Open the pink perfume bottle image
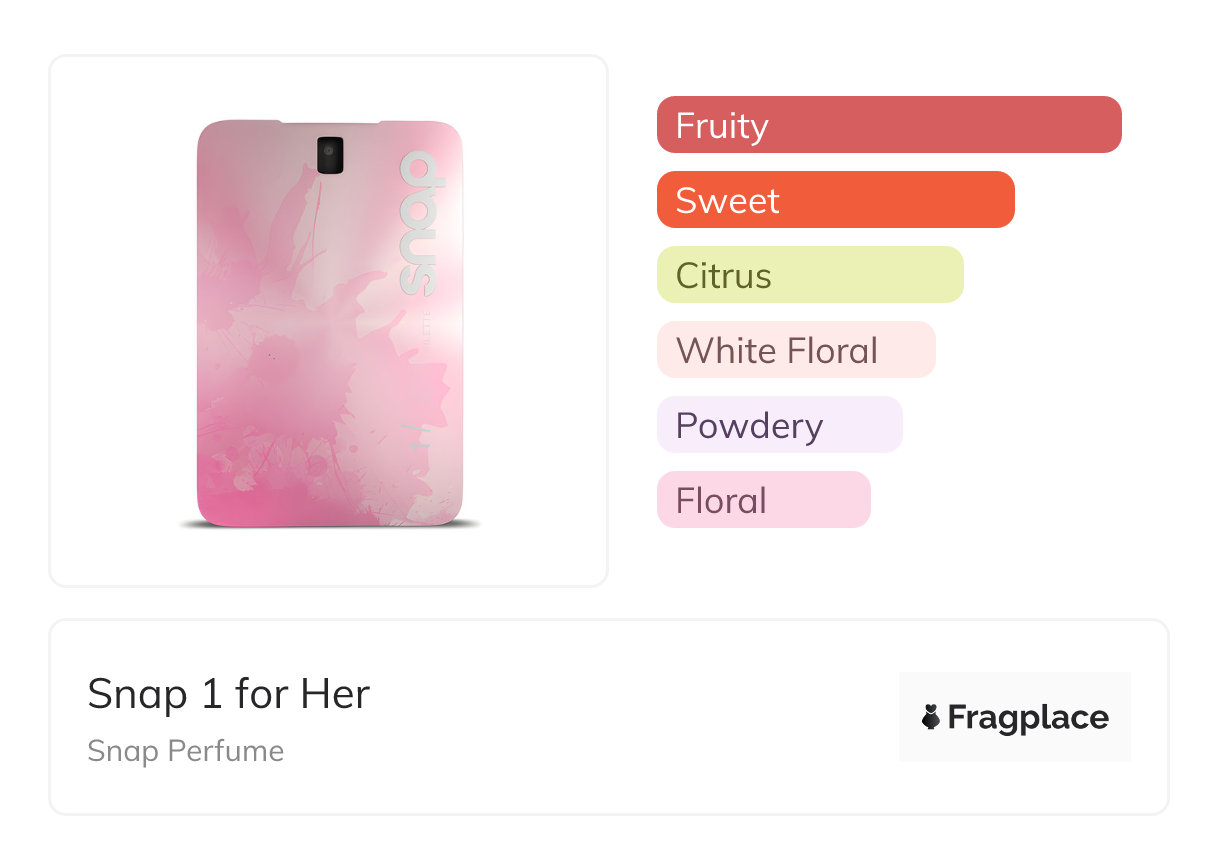Viewport: 1218px width, 864px height. pyautogui.click(x=330, y=322)
